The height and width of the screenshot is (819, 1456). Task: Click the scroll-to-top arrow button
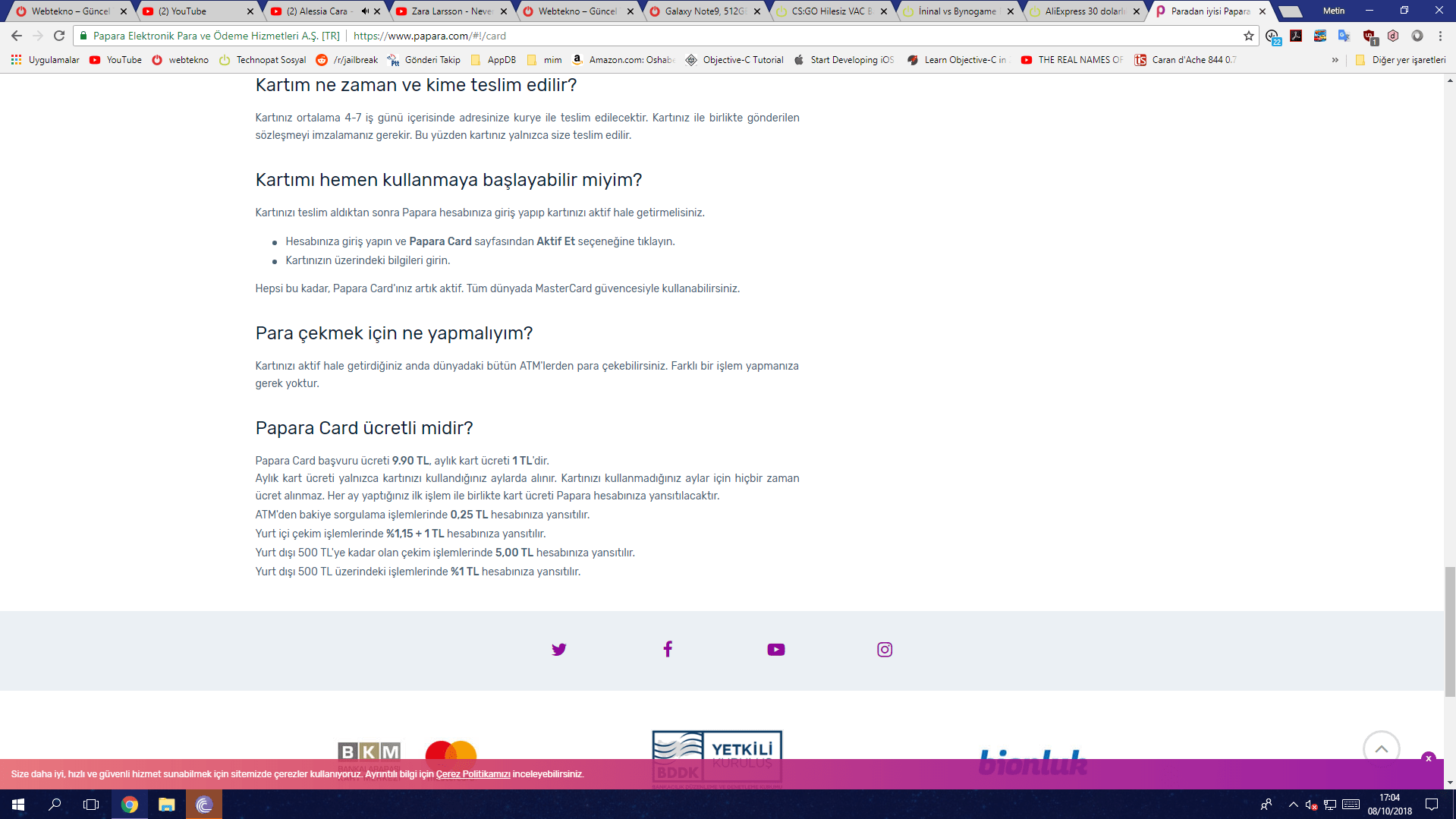[x=1382, y=749]
